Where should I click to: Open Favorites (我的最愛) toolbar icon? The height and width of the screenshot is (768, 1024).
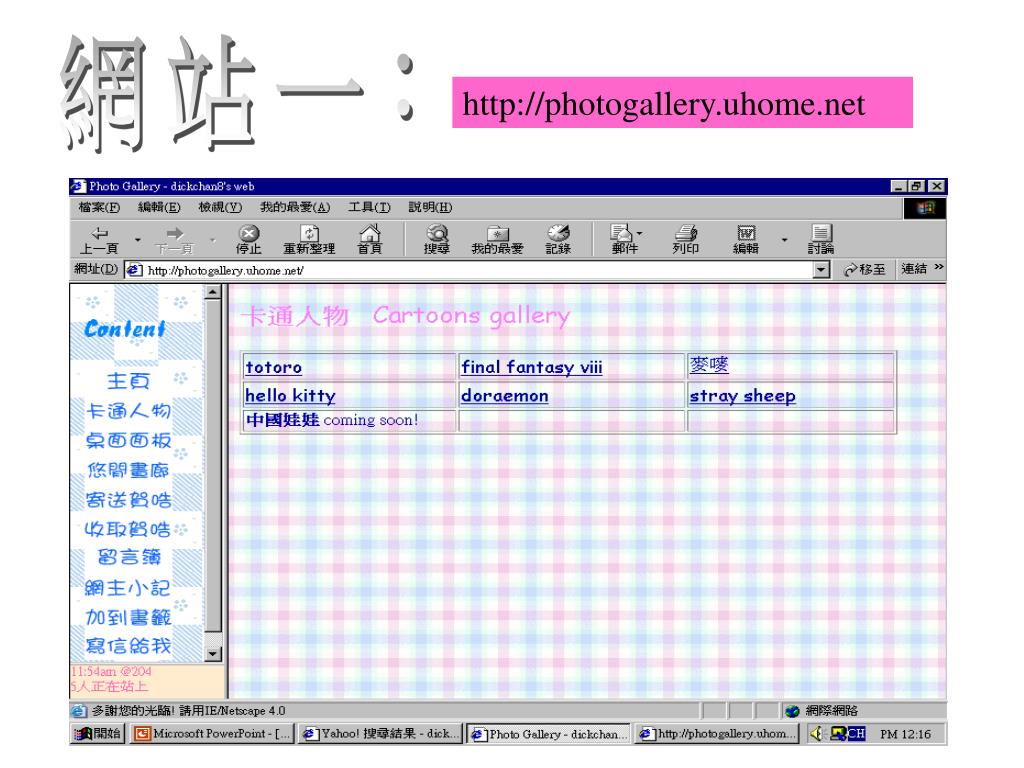click(498, 239)
